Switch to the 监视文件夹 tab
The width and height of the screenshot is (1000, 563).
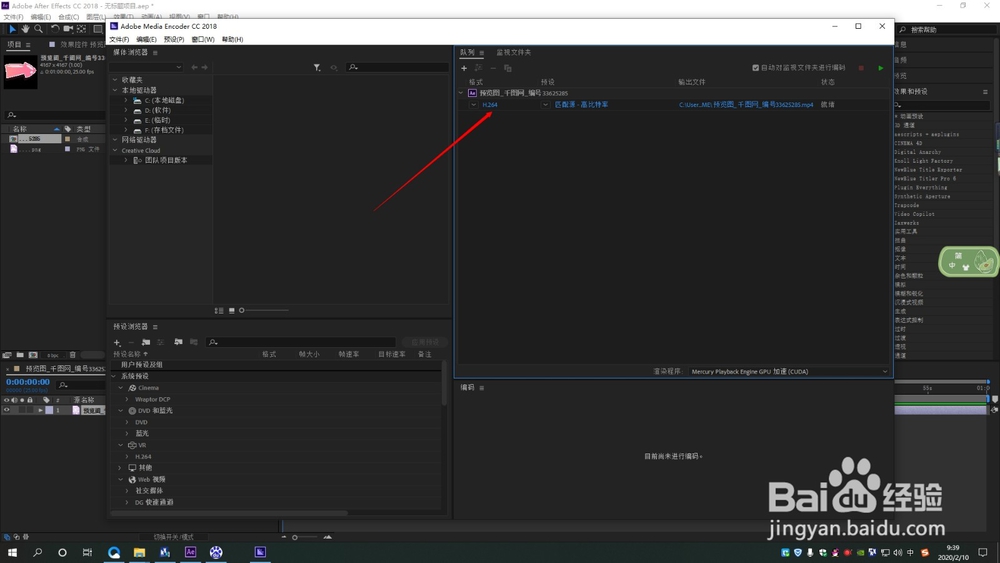pyautogui.click(x=513, y=52)
